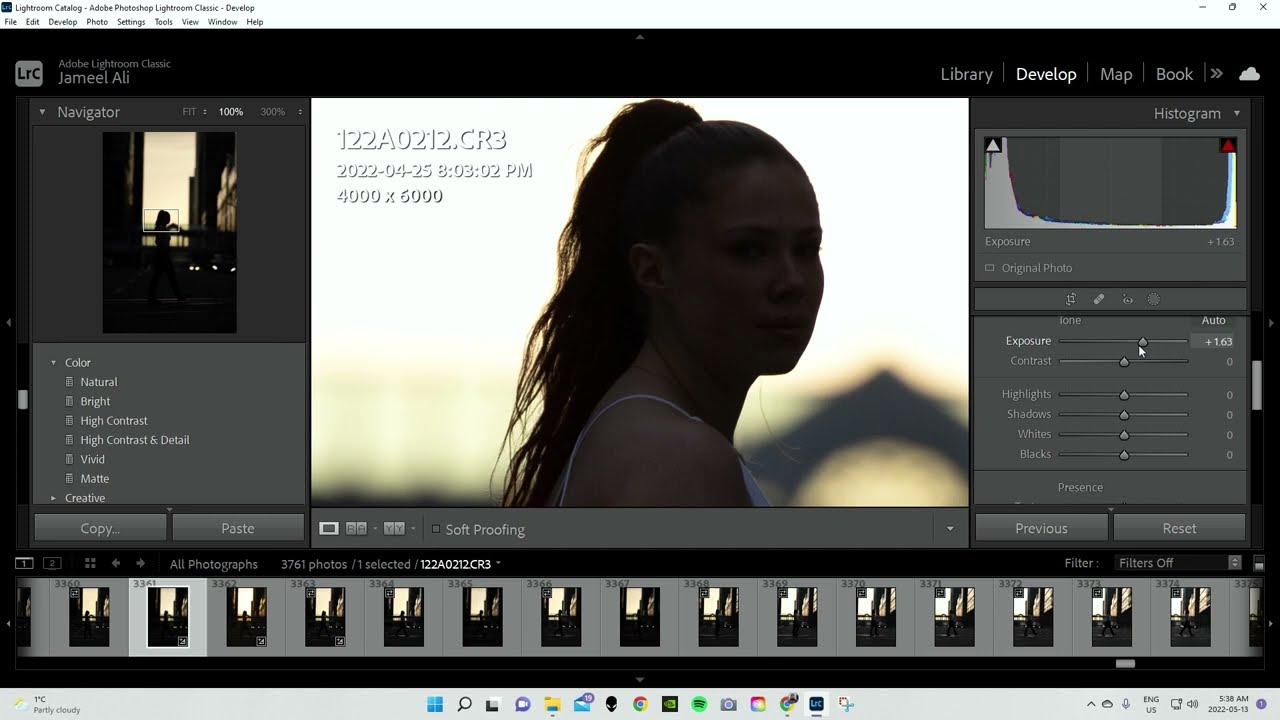The height and width of the screenshot is (720, 1280).
Task: Collapse the Histogram panel
Action: coord(1237,113)
